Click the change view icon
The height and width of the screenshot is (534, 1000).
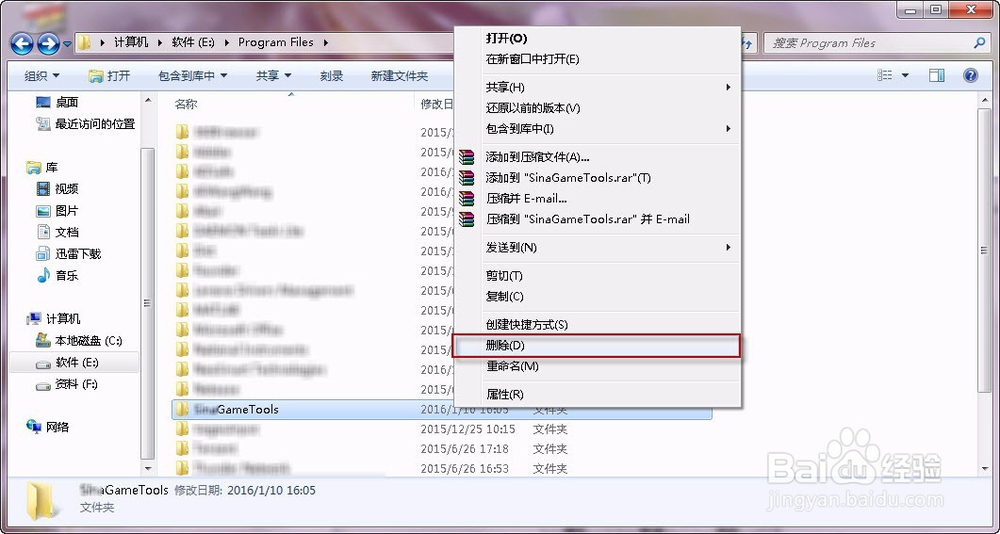click(885, 76)
